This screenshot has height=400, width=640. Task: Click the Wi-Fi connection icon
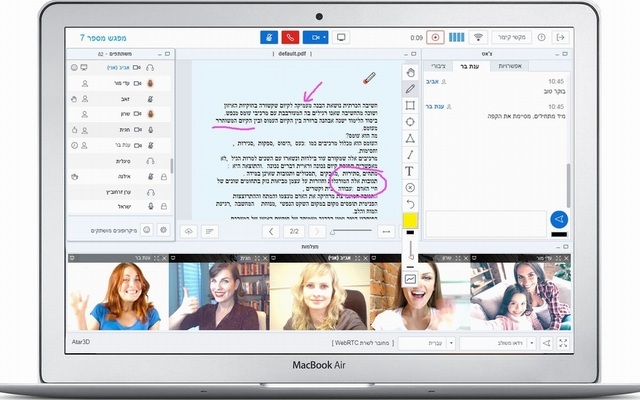pos(478,38)
